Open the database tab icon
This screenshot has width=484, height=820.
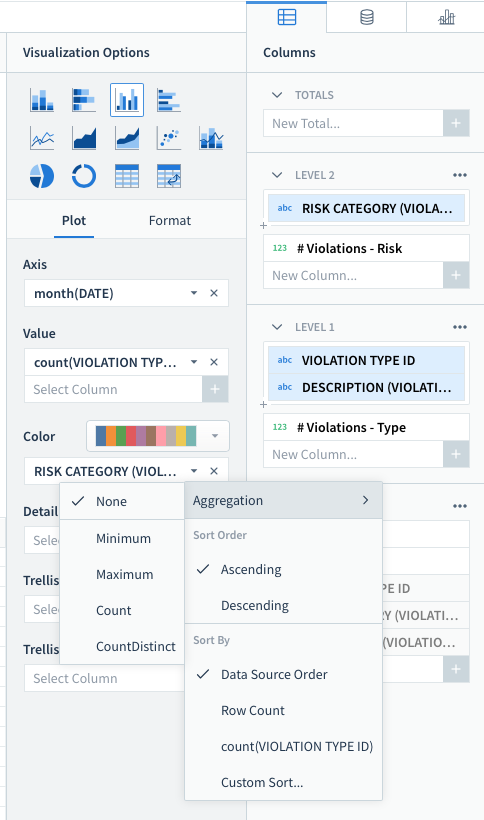click(367, 17)
